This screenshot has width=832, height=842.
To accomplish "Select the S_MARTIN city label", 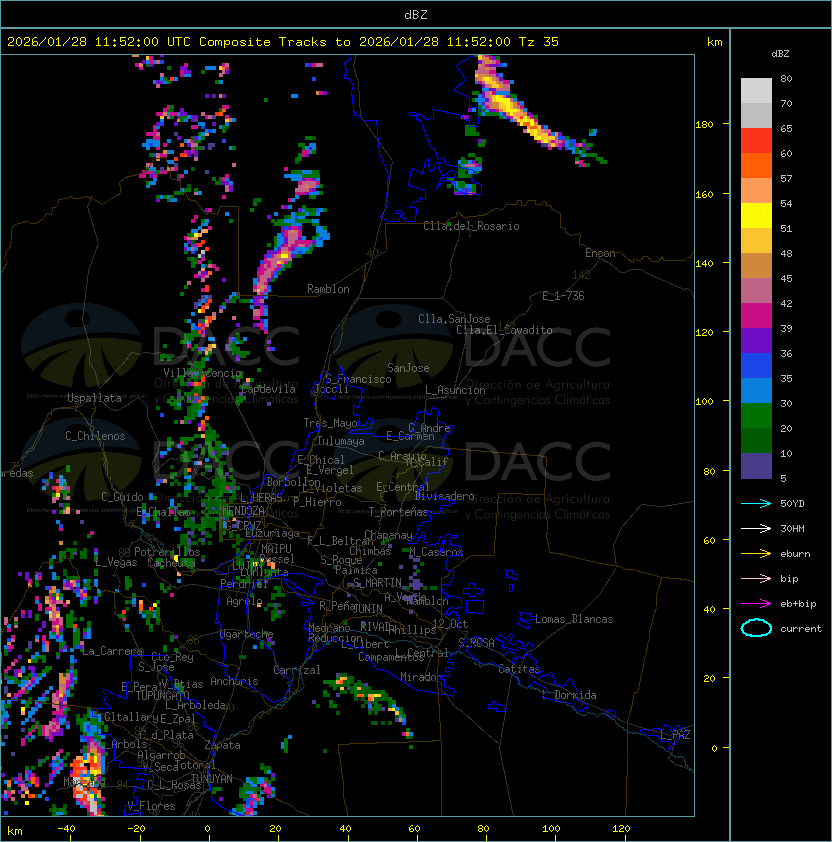I will (x=377, y=583).
